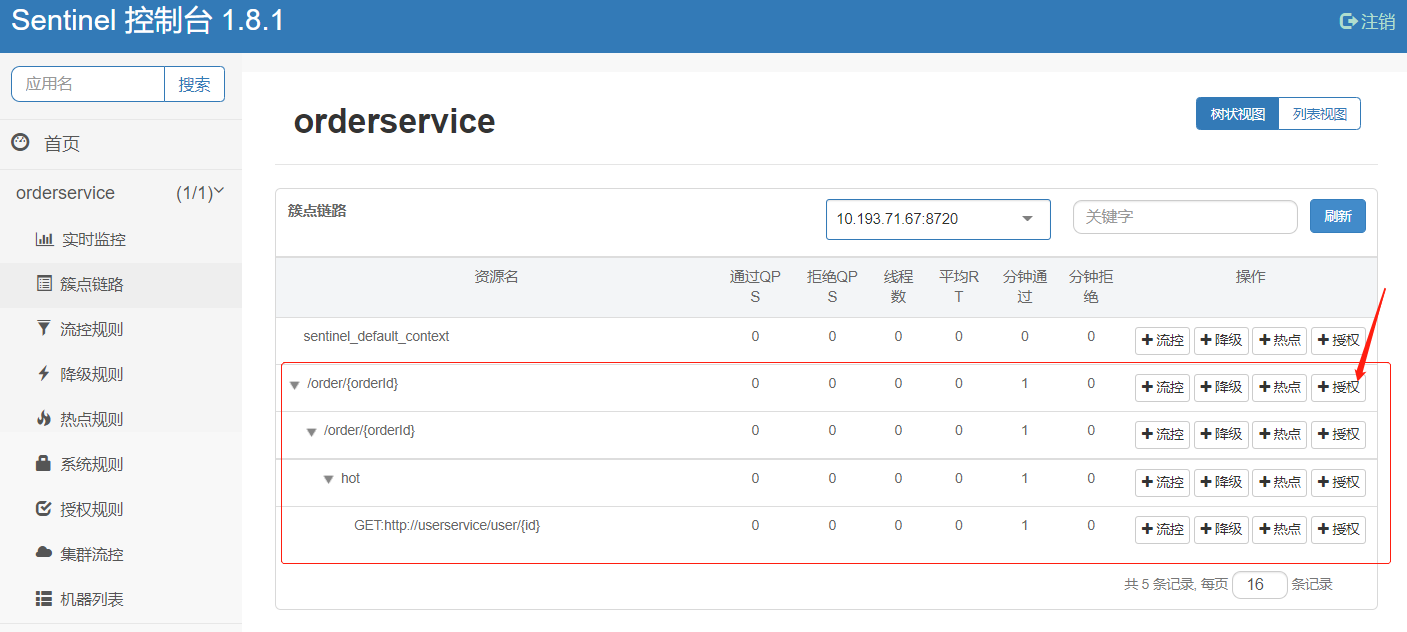Click the grid list icon for 机器列表

point(44,598)
